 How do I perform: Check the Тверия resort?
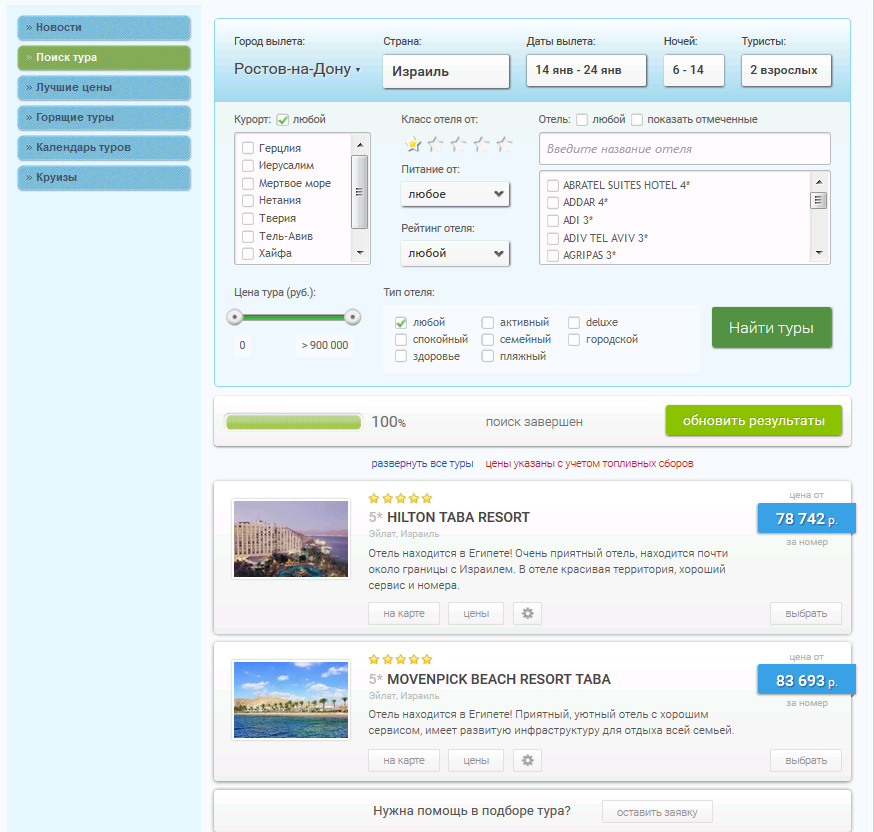click(248, 218)
